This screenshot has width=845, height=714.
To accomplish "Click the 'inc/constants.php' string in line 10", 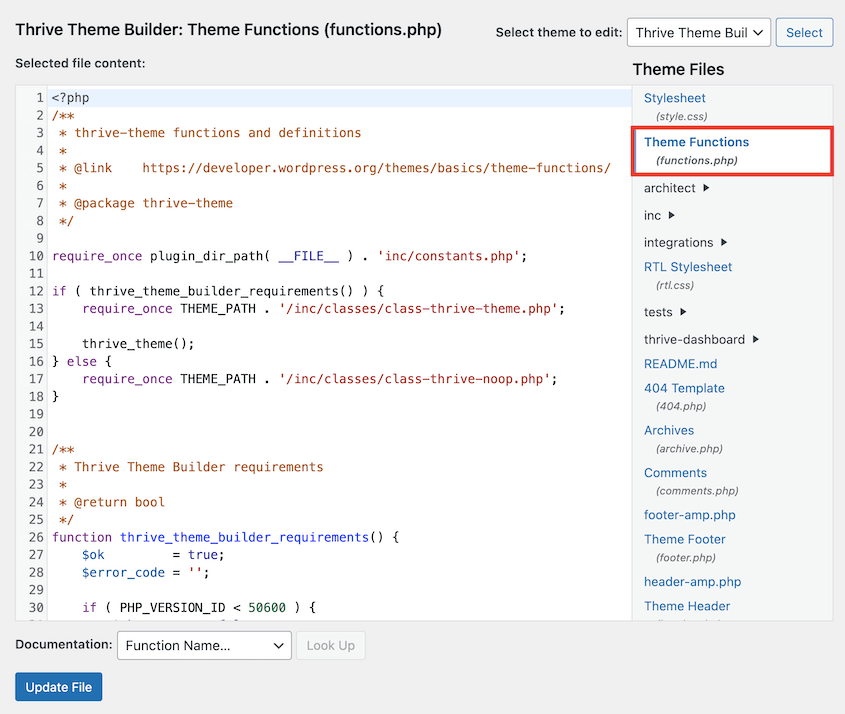I will point(448,256).
